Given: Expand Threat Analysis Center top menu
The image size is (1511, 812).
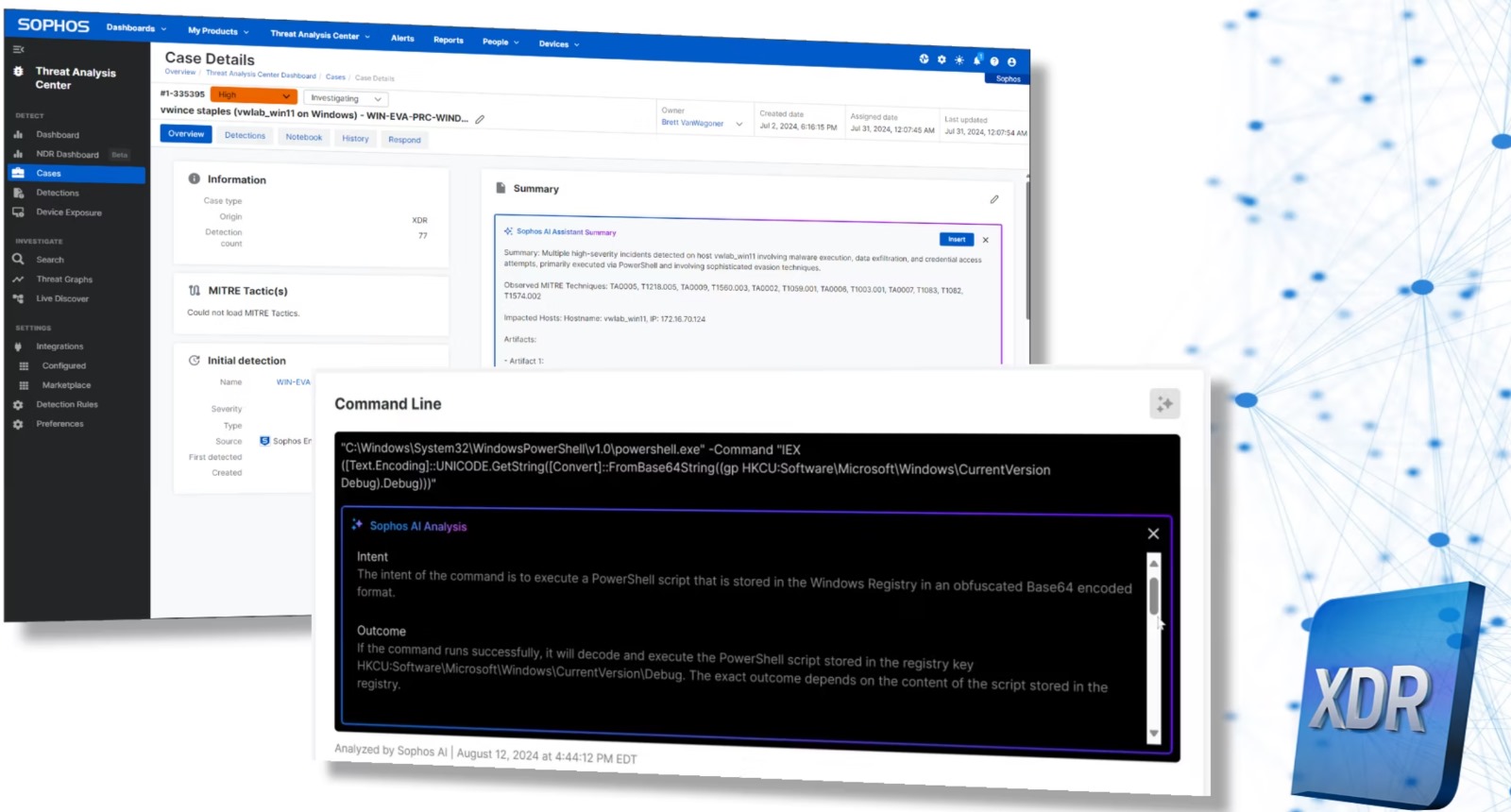Looking at the screenshot, I should click(320, 35).
